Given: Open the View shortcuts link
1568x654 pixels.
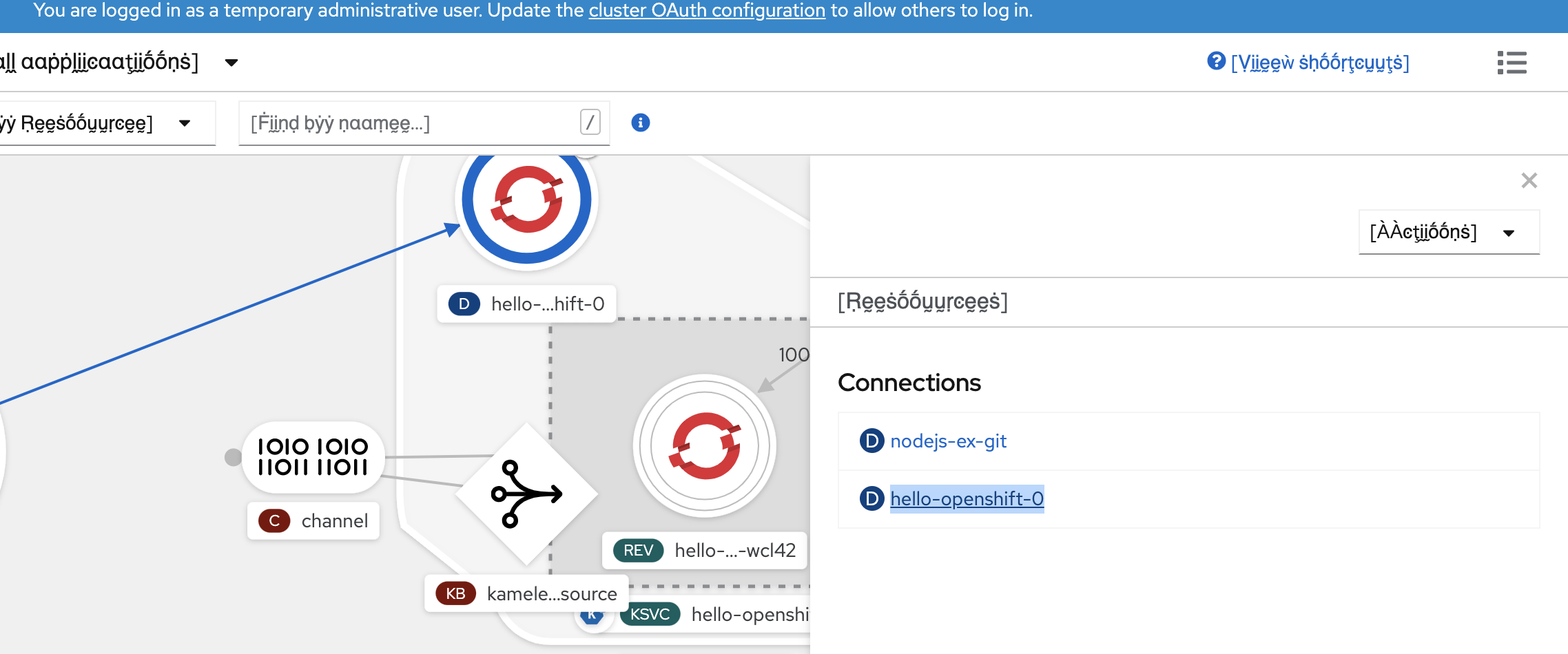Looking at the screenshot, I should 1320,63.
